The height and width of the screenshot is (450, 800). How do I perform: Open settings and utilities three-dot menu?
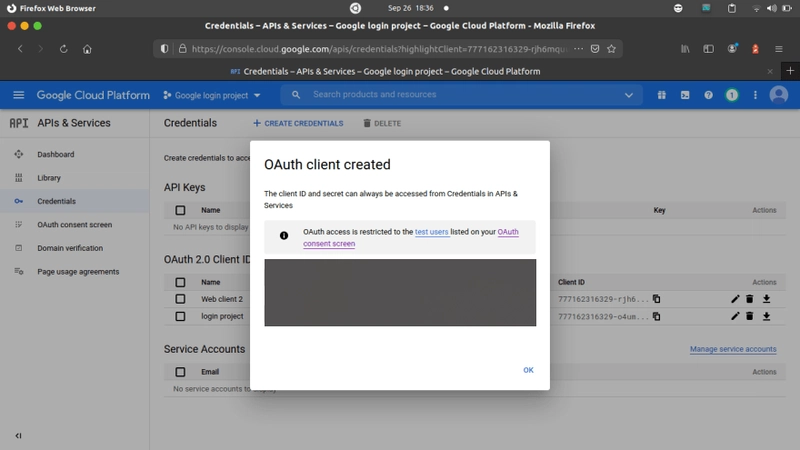tap(756, 95)
